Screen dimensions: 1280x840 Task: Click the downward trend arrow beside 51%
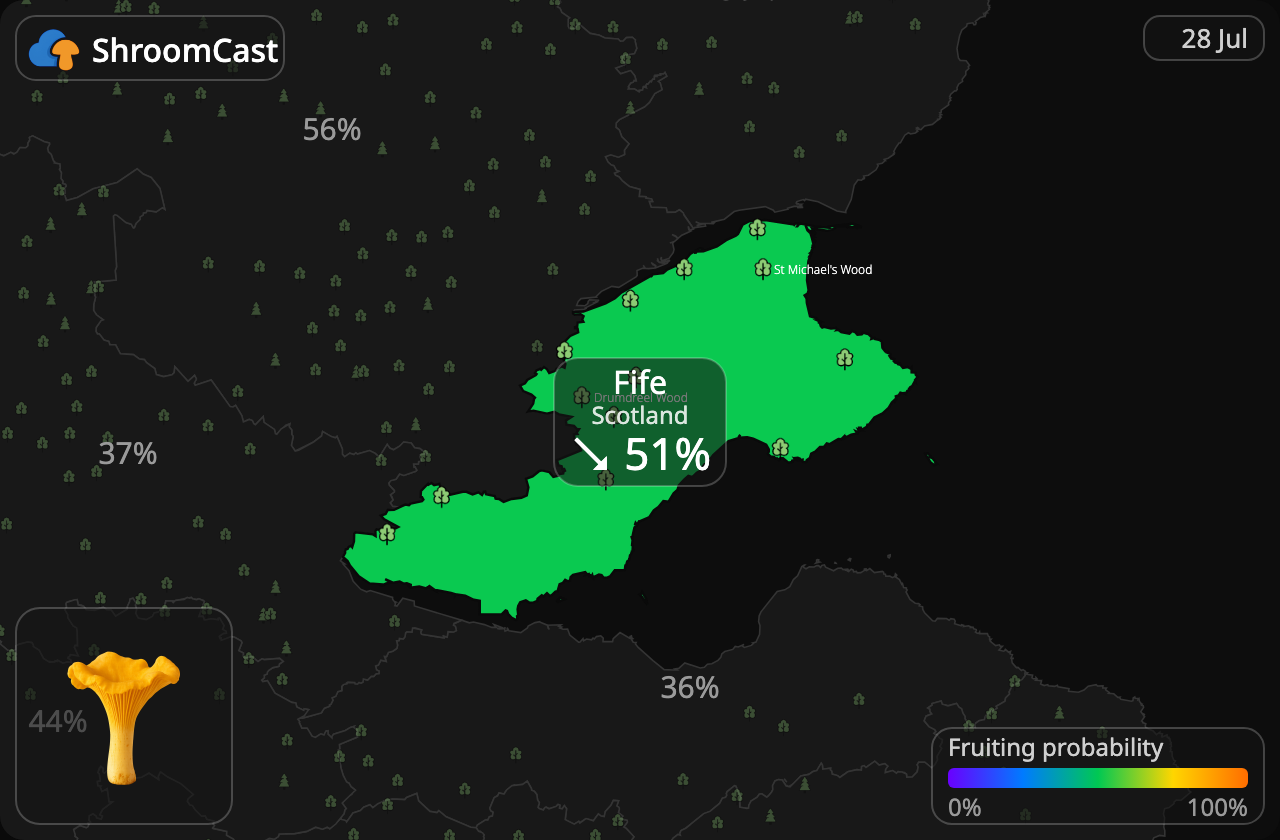point(590,454)
